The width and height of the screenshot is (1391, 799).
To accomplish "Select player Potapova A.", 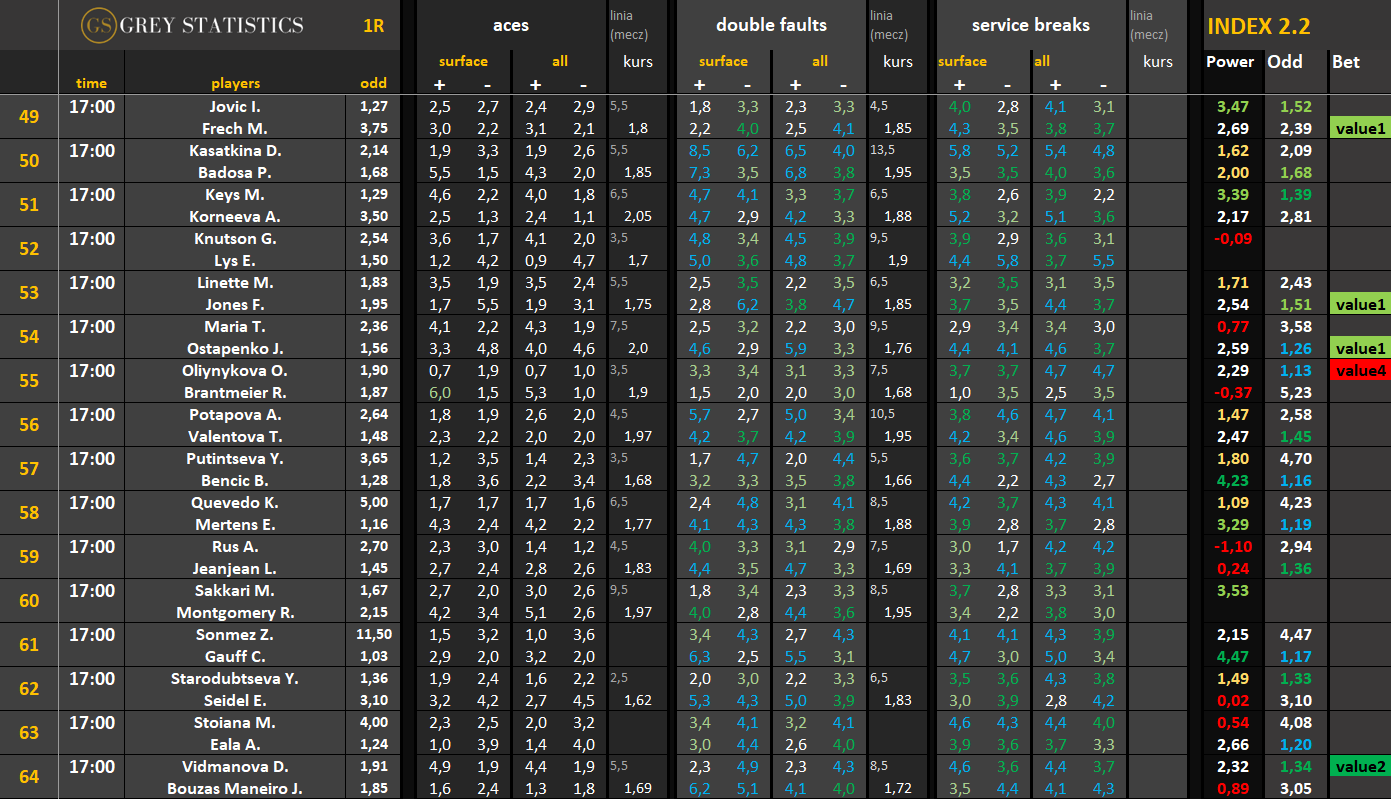I will pos(235,414).
